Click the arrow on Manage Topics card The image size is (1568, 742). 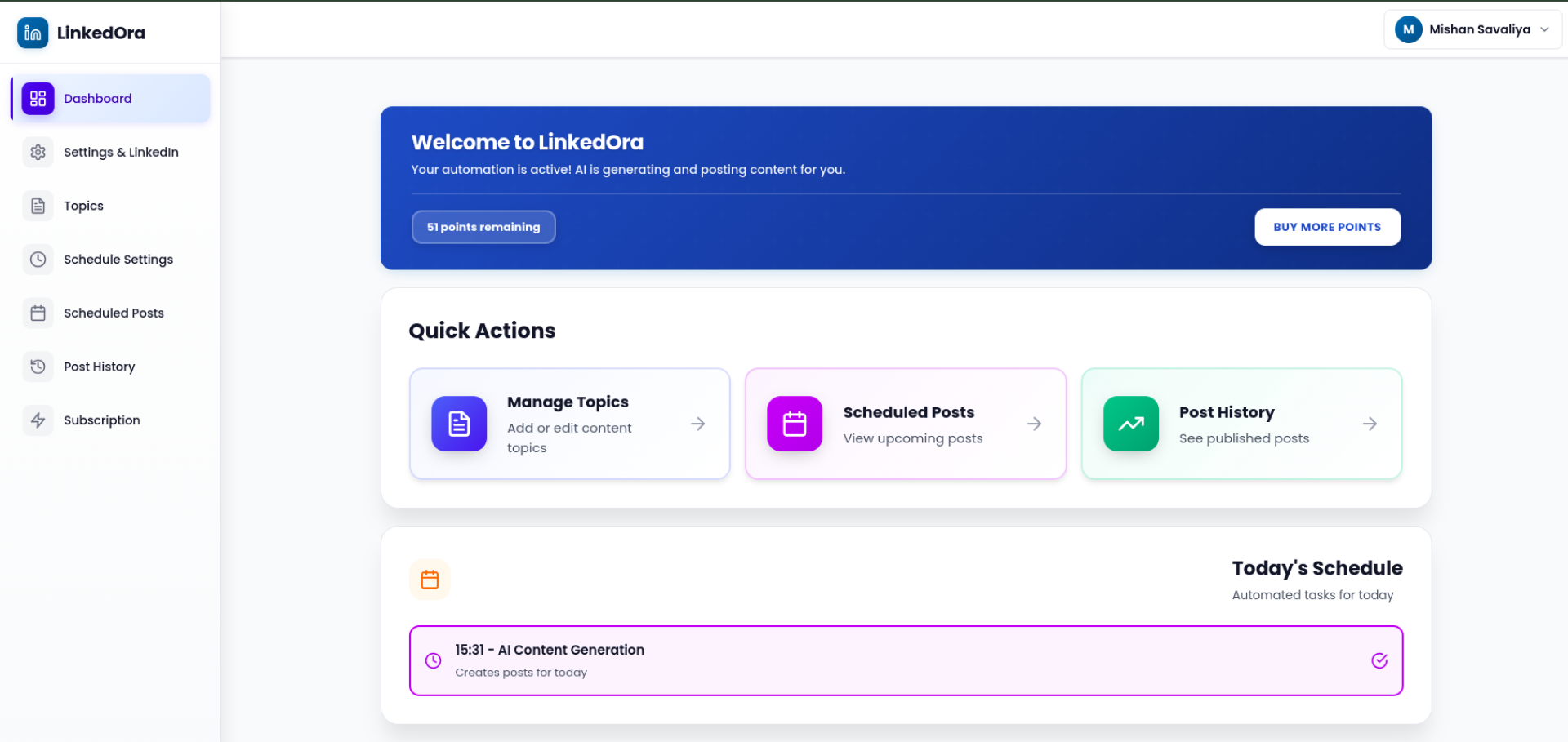697,424
